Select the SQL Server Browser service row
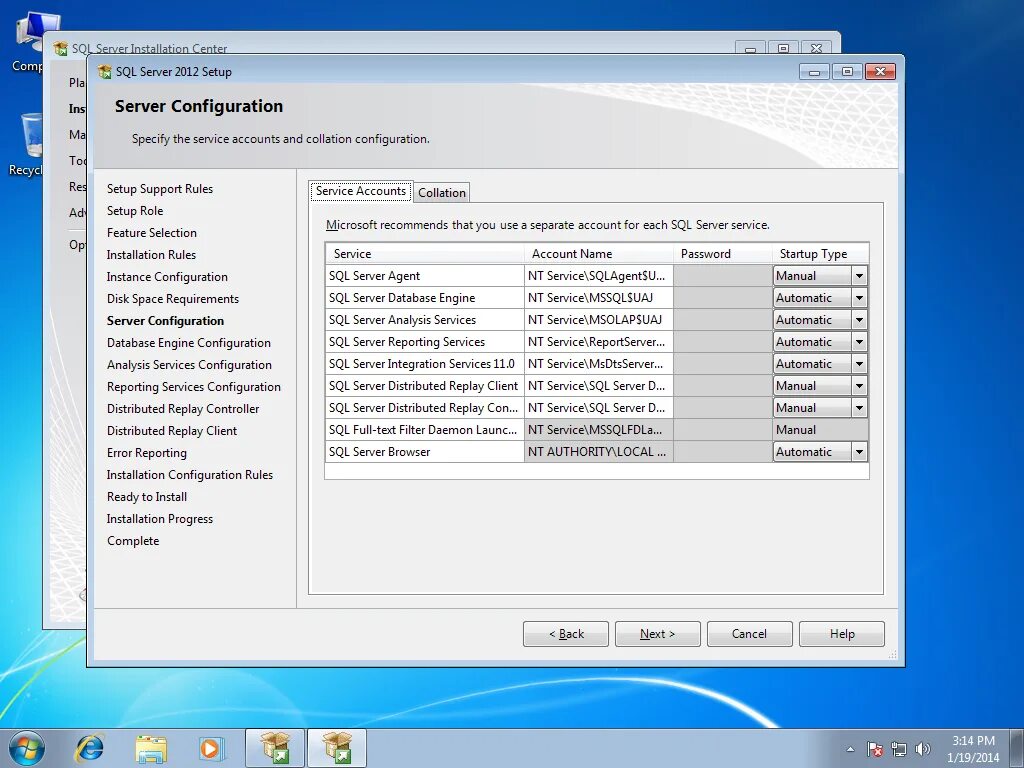The width and height of the screenshot is (1024, 768). coord(597,452)
